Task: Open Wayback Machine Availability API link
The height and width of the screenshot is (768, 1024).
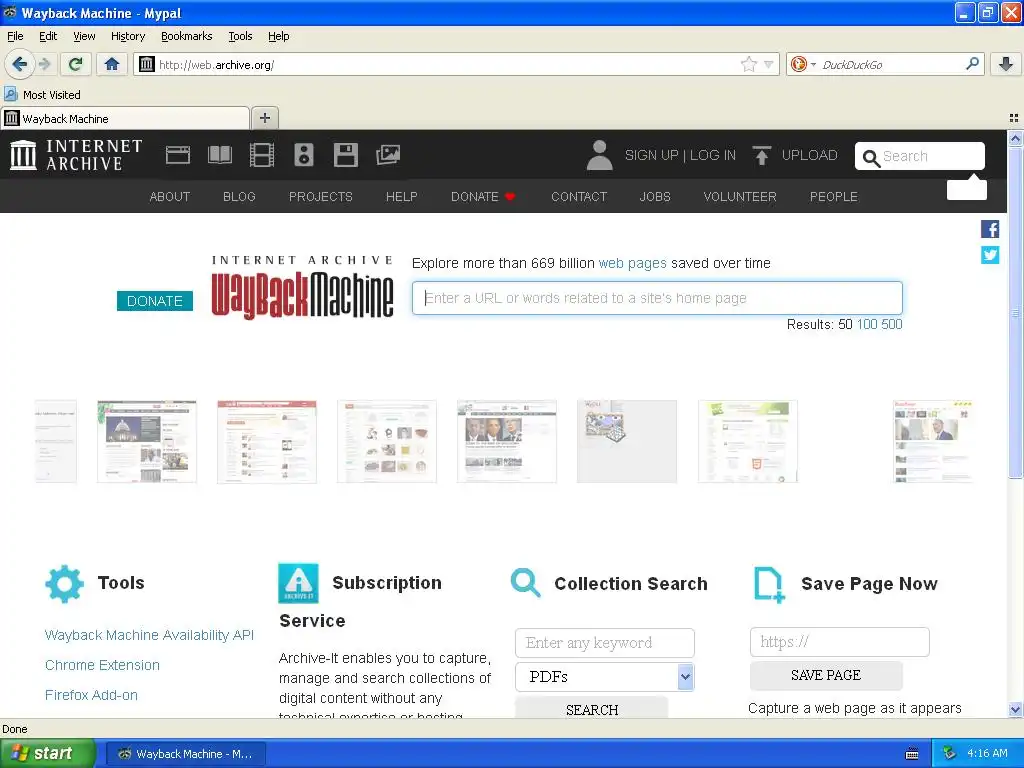Action: 150,635
